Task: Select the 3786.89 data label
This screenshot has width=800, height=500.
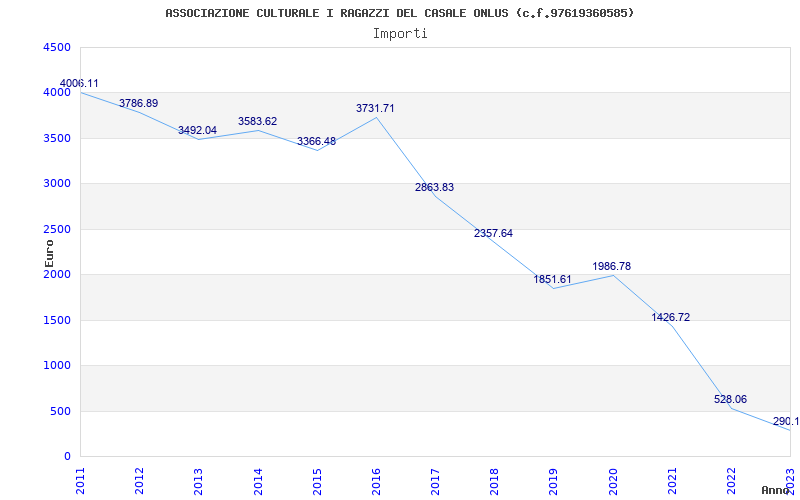Action: tap(139, 103)
